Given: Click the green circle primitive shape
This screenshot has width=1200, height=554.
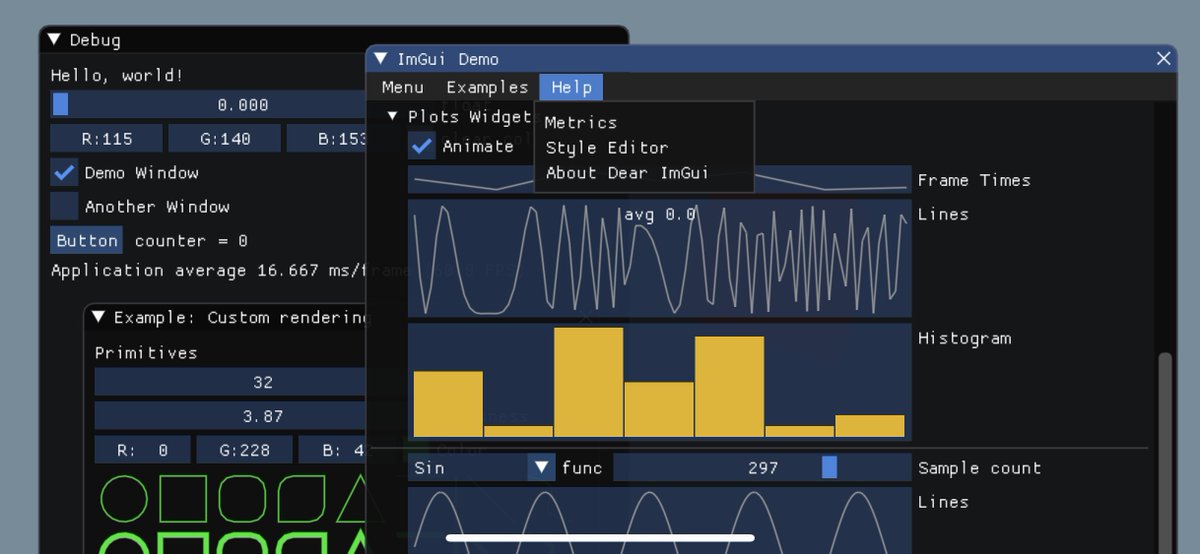Looking at the screenshot, I should [124, 499].
